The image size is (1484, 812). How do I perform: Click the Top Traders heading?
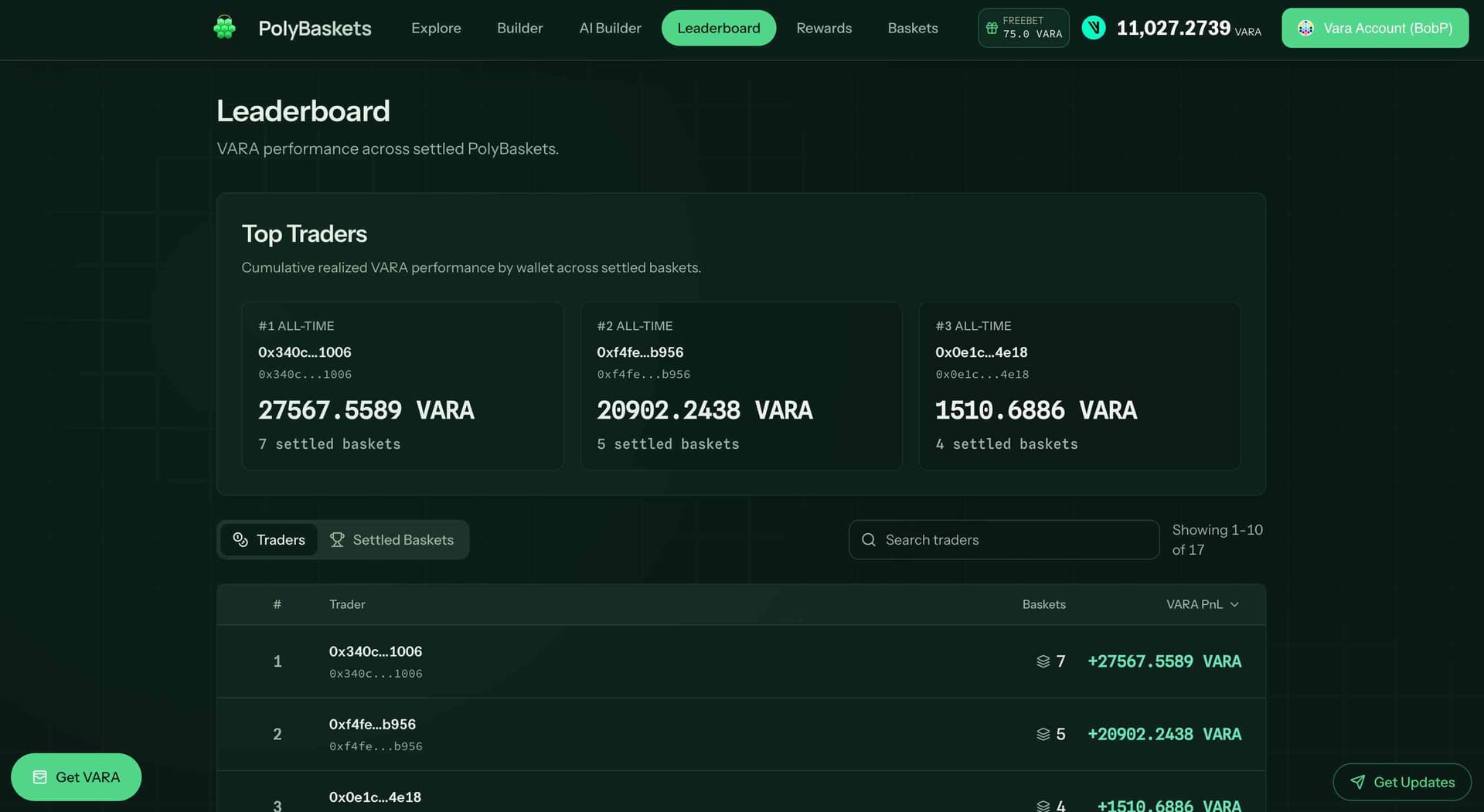(x=305, y=233)
